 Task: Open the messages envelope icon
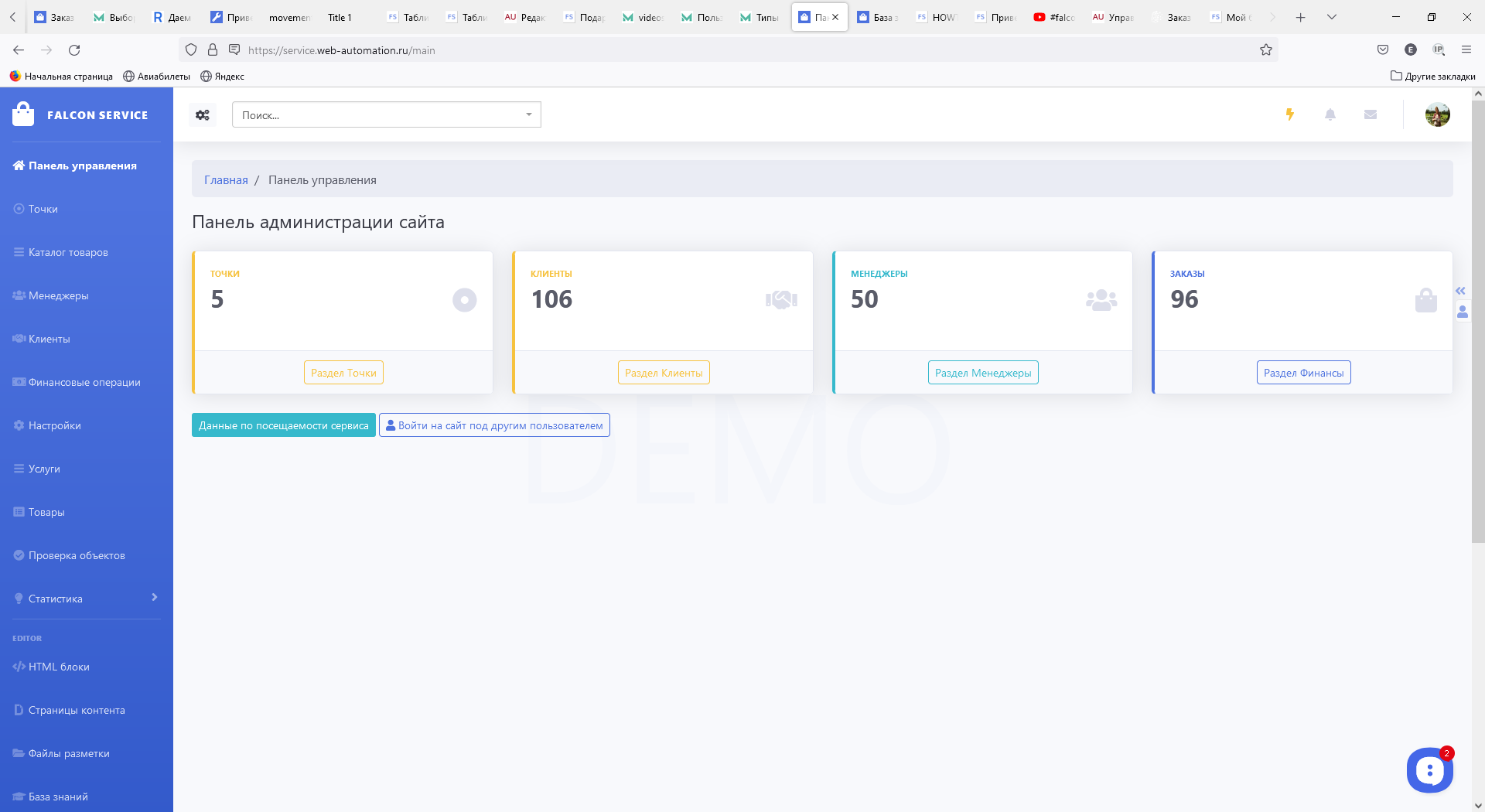tap(1371, 114)
